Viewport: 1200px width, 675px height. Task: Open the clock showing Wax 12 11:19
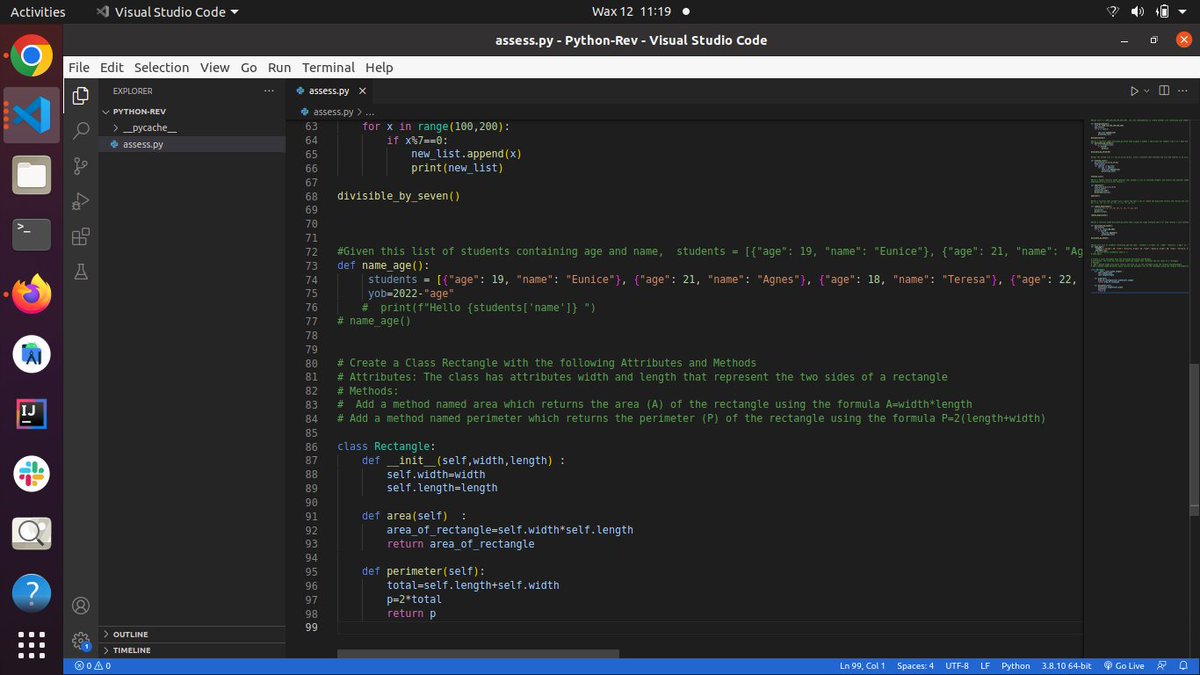point(632,12)
